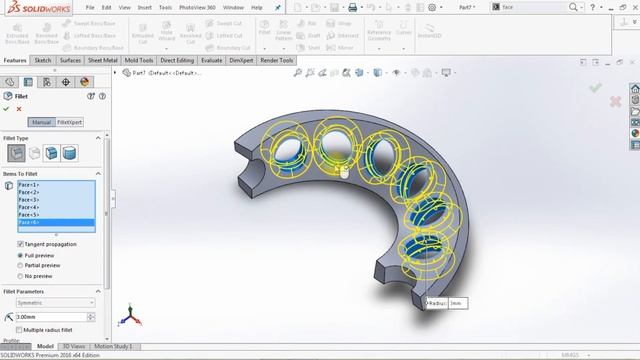The width and height of the screenshot is (640, 360).
Task: Select Face<1> in Items To Fillet list
Action: tap(56, 184)
